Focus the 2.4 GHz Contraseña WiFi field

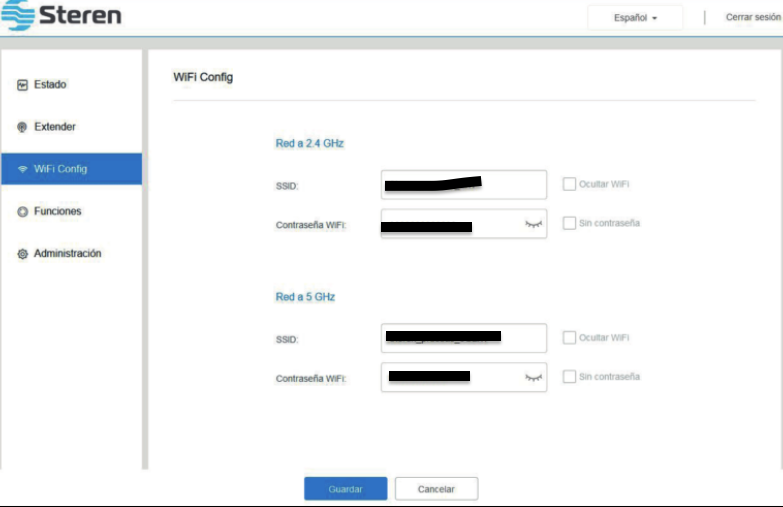(464, 224)
